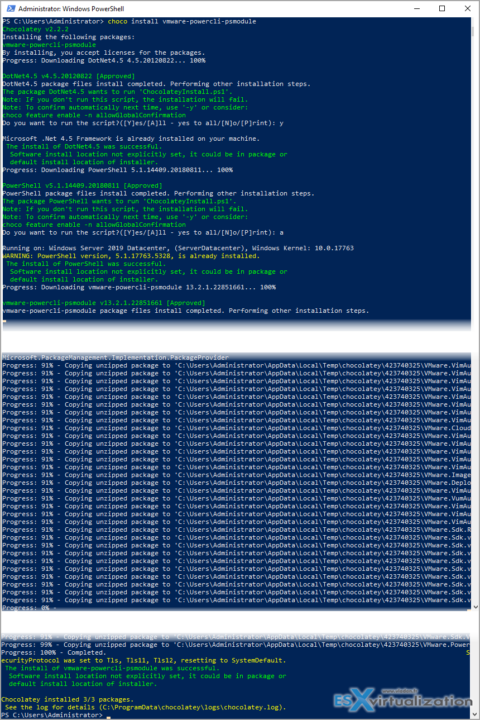The image size is (480, 720).
Task: Click 'By installing, you accept licenses' line
Action: click(x=103, y=53)
